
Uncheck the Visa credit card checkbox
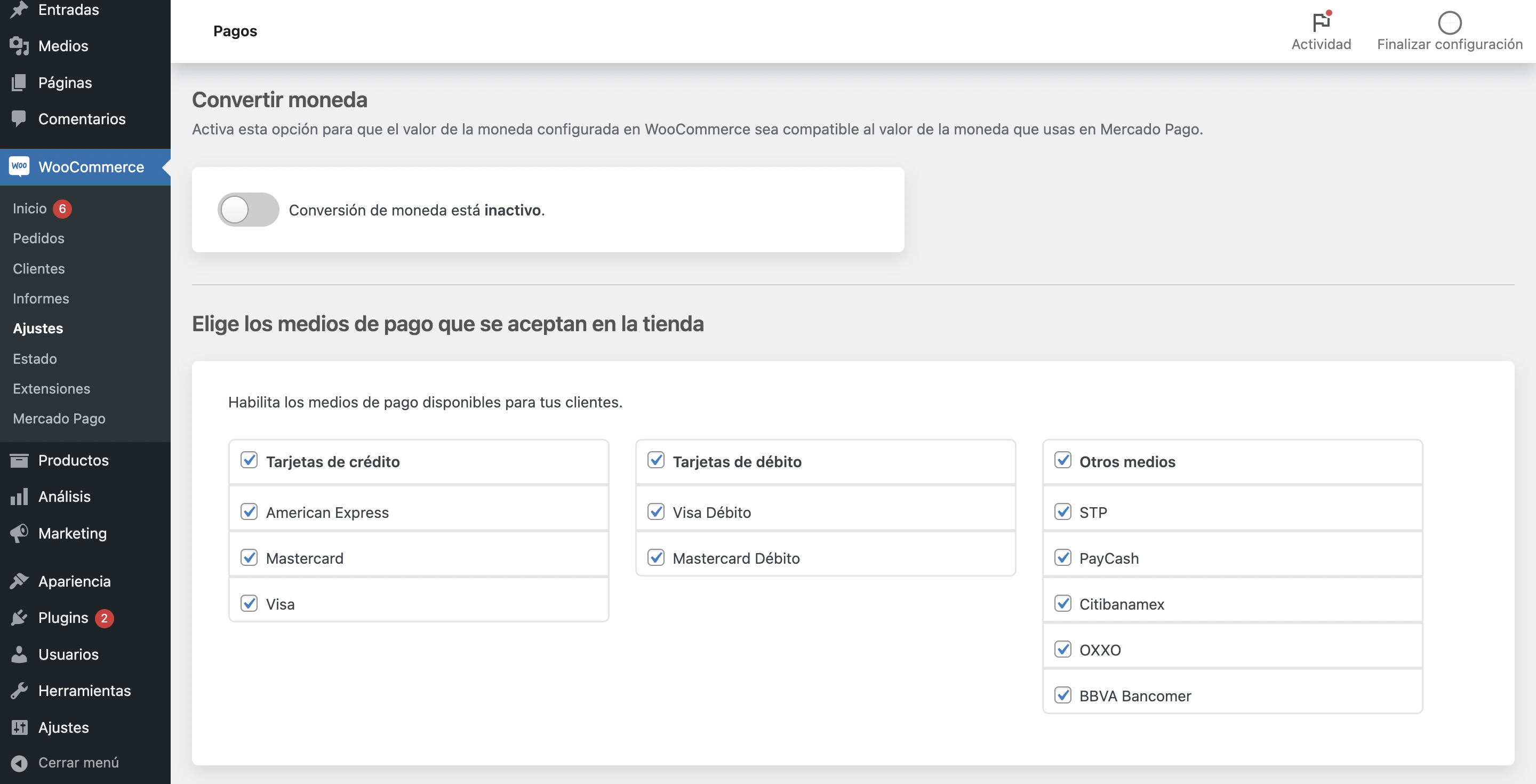[249, 603]
